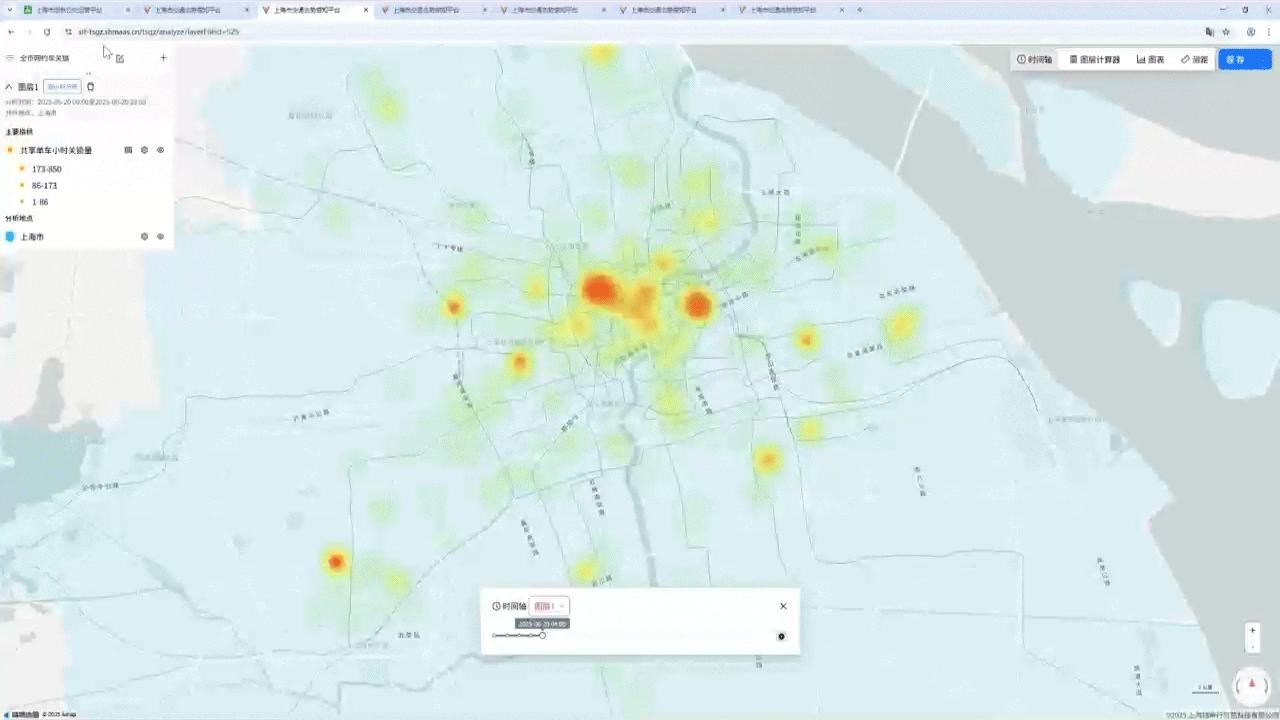Open the 图表 chart panel

coord(1150,60)
